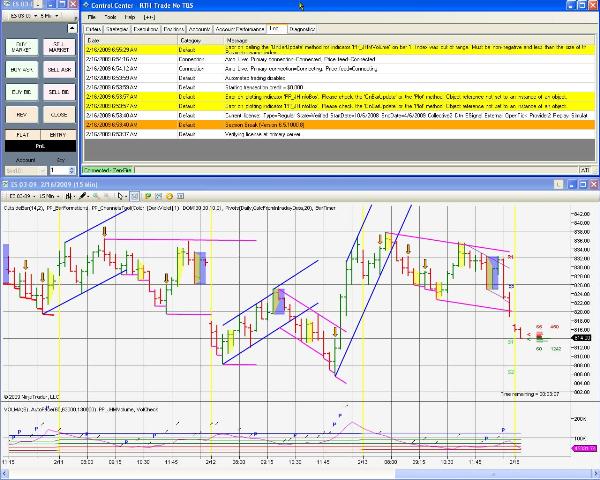Switch to the Strategies tab
Screen dimensions: 600x480
[117, 29]
